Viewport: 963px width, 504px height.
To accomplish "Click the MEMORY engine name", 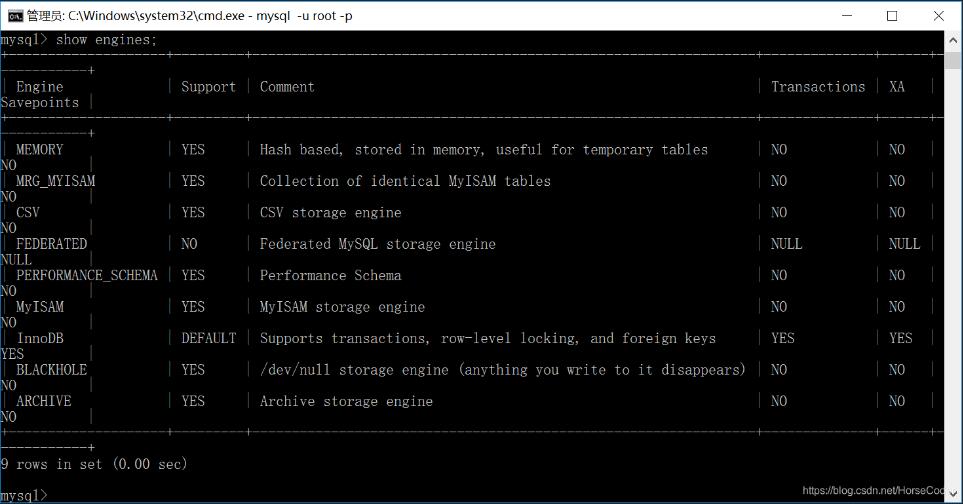I will click(x=40, y=150).
